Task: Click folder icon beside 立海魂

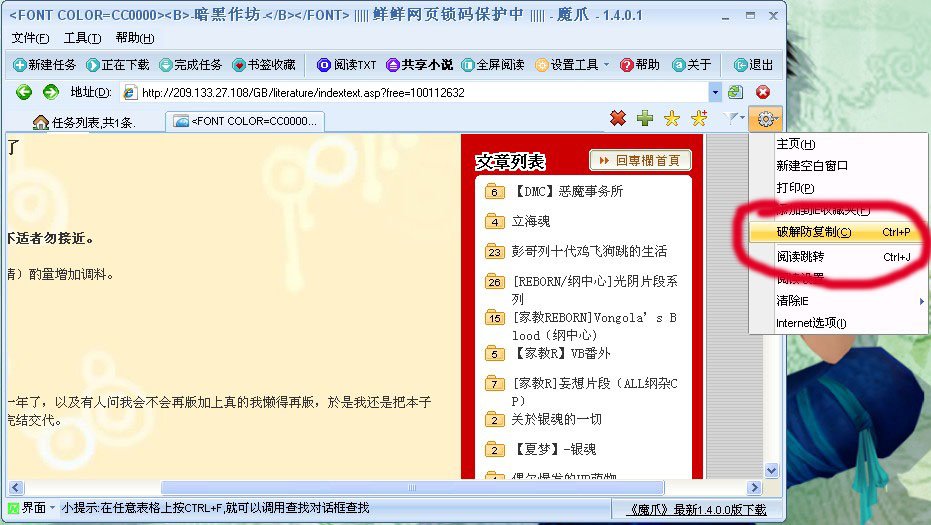Action: pos(495,221)
